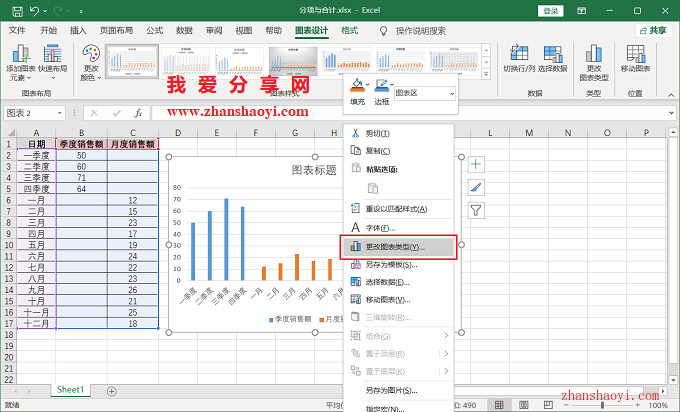Expand Fill dropdown arrow in mini toolbar
The image size is (680, 412).
[x=367, y=85]
